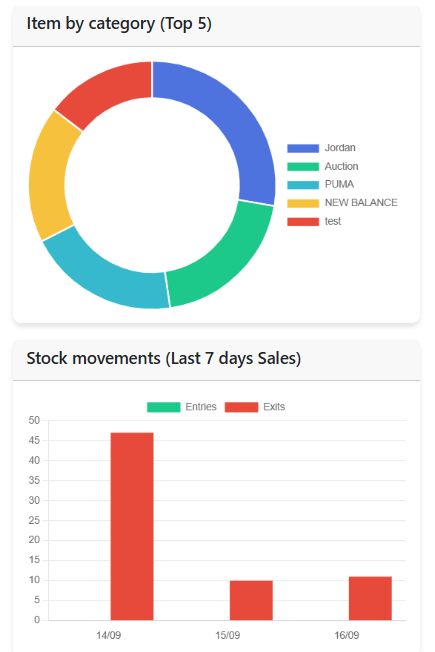Click the 14/09 Exits bar
The height and width of the screenshot is (652, 435).
132,526
